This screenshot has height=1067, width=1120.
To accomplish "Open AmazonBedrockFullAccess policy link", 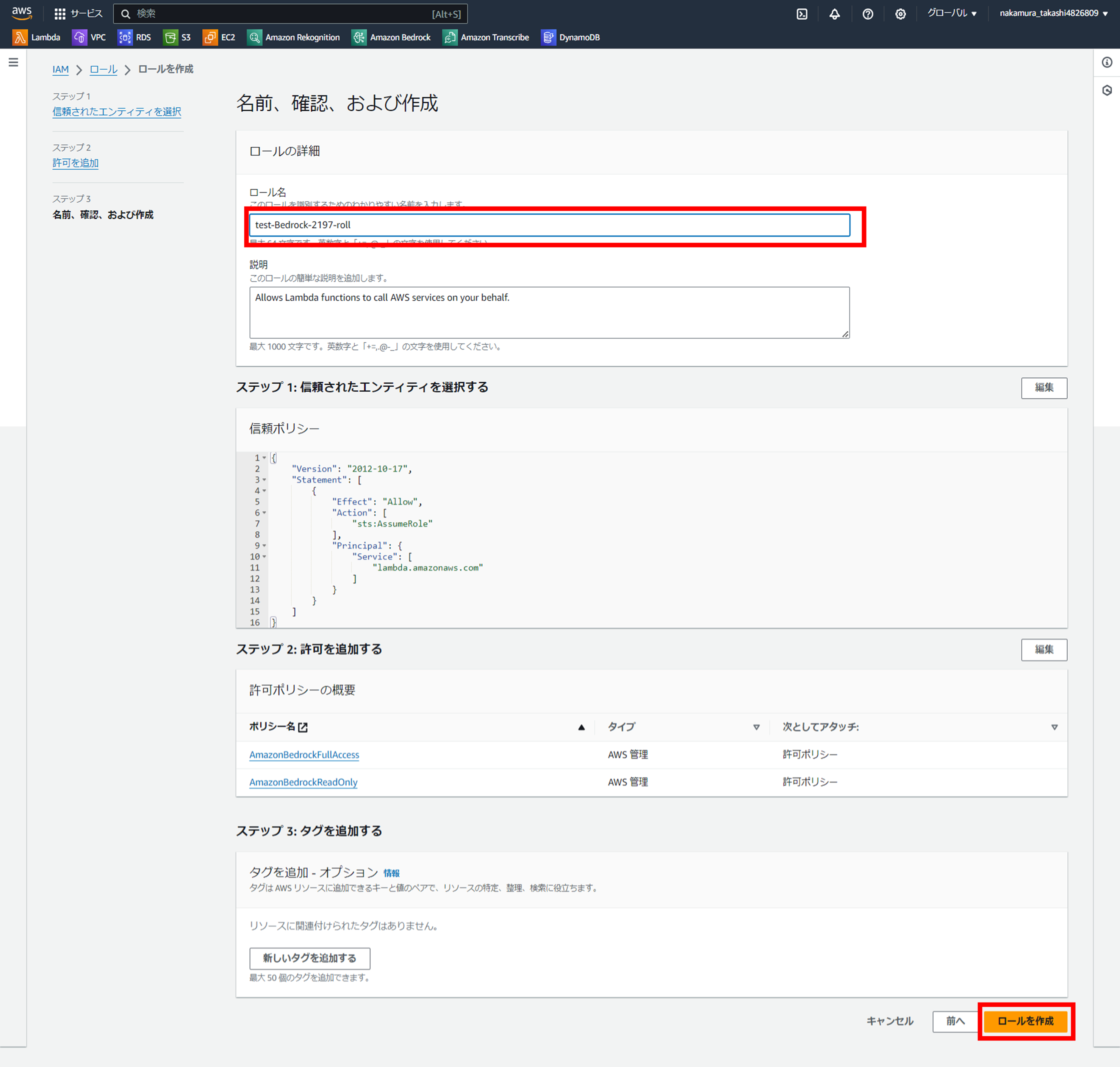I will pyautogui.click(x=304, y=755).
